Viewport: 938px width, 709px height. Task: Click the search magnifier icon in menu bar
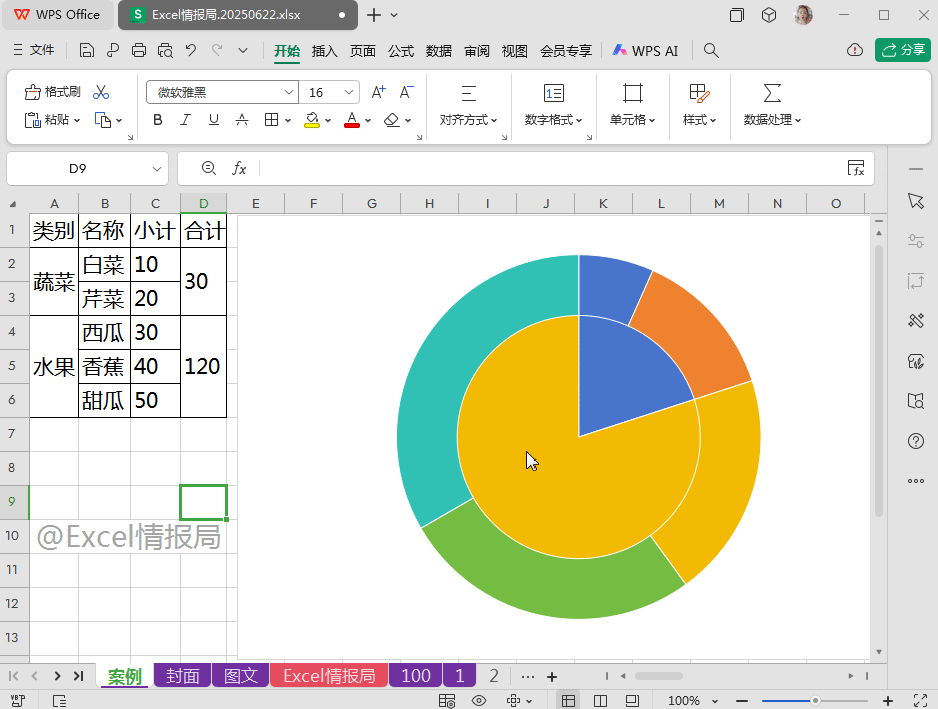(x=711, y=50)
